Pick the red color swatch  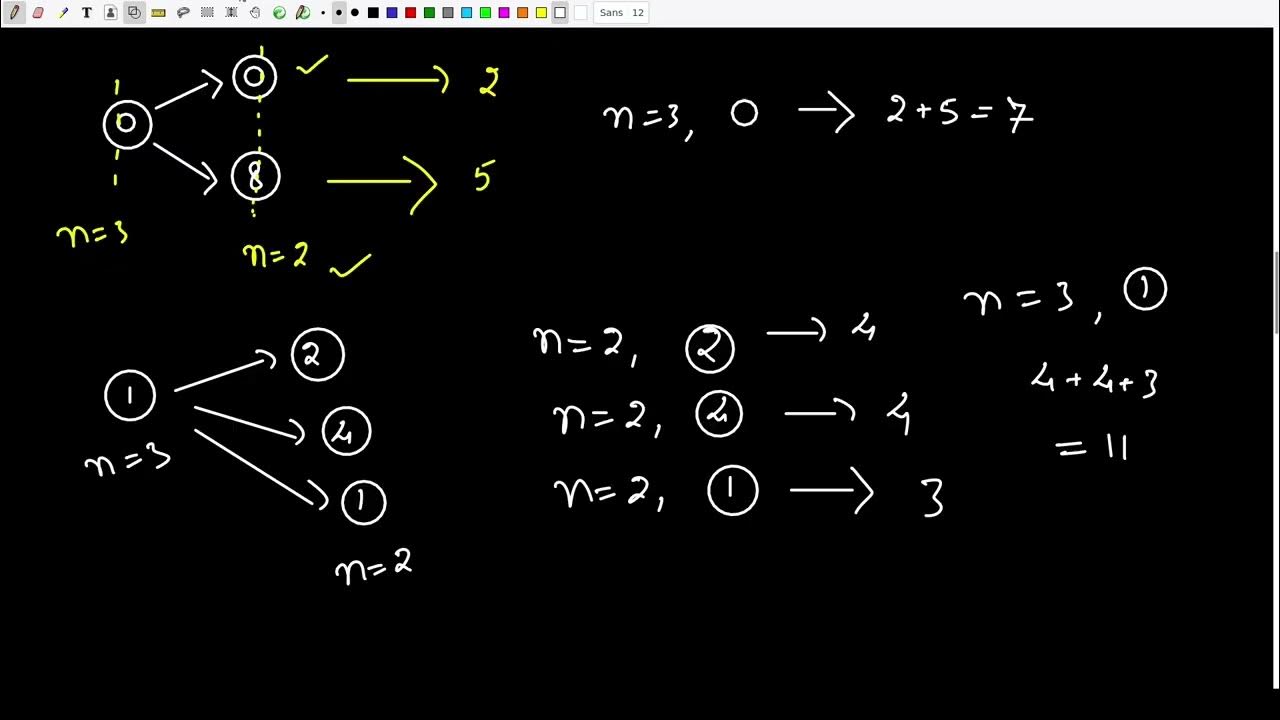point(410,12)
